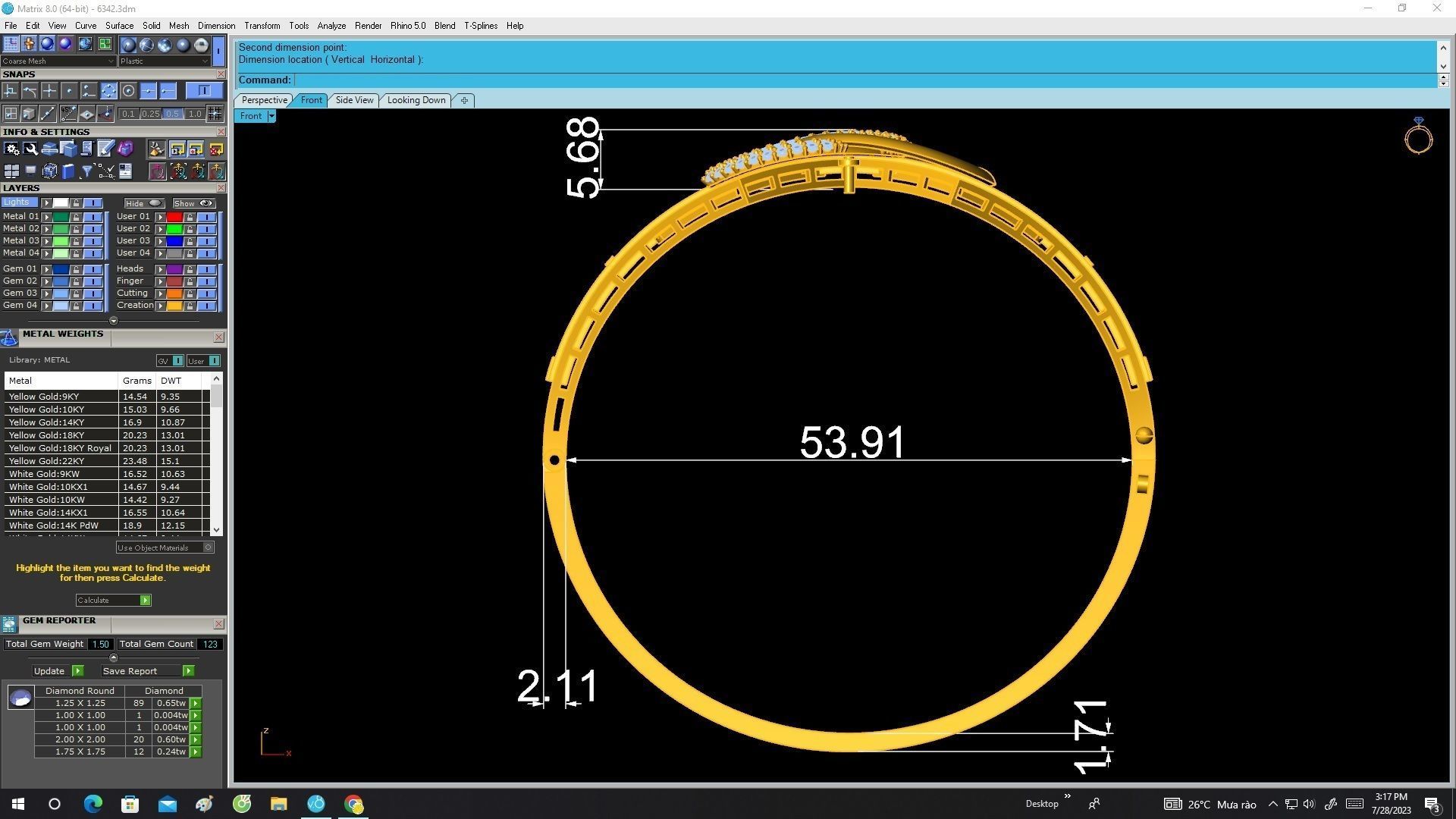This screenshot has width=1456, height=819.
Task: Open the T-Splines menu
Action: (x=481, y=26)
